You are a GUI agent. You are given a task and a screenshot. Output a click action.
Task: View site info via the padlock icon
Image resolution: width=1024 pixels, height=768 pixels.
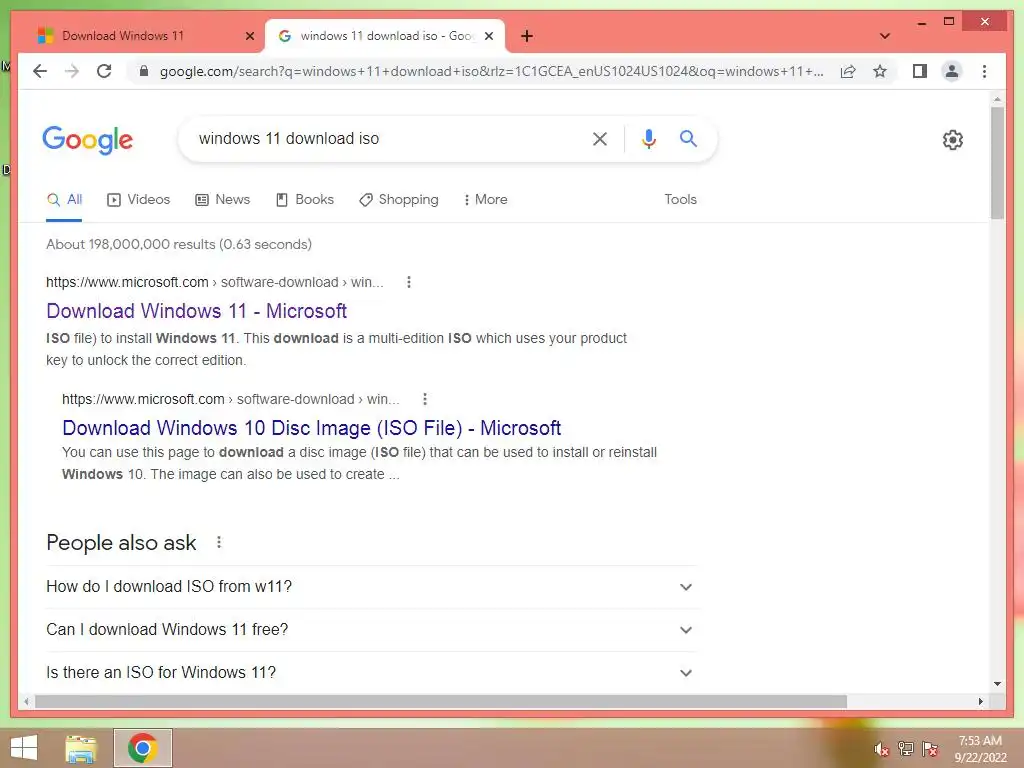coord(144,71)
